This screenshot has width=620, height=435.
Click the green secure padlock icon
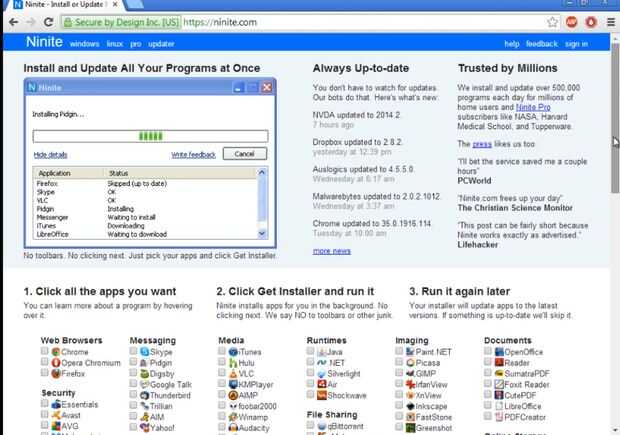68,22
